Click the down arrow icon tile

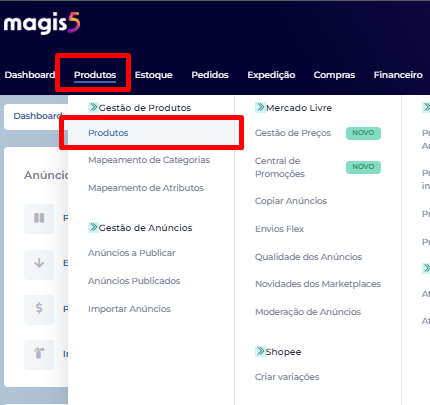(x=39, y=264)
